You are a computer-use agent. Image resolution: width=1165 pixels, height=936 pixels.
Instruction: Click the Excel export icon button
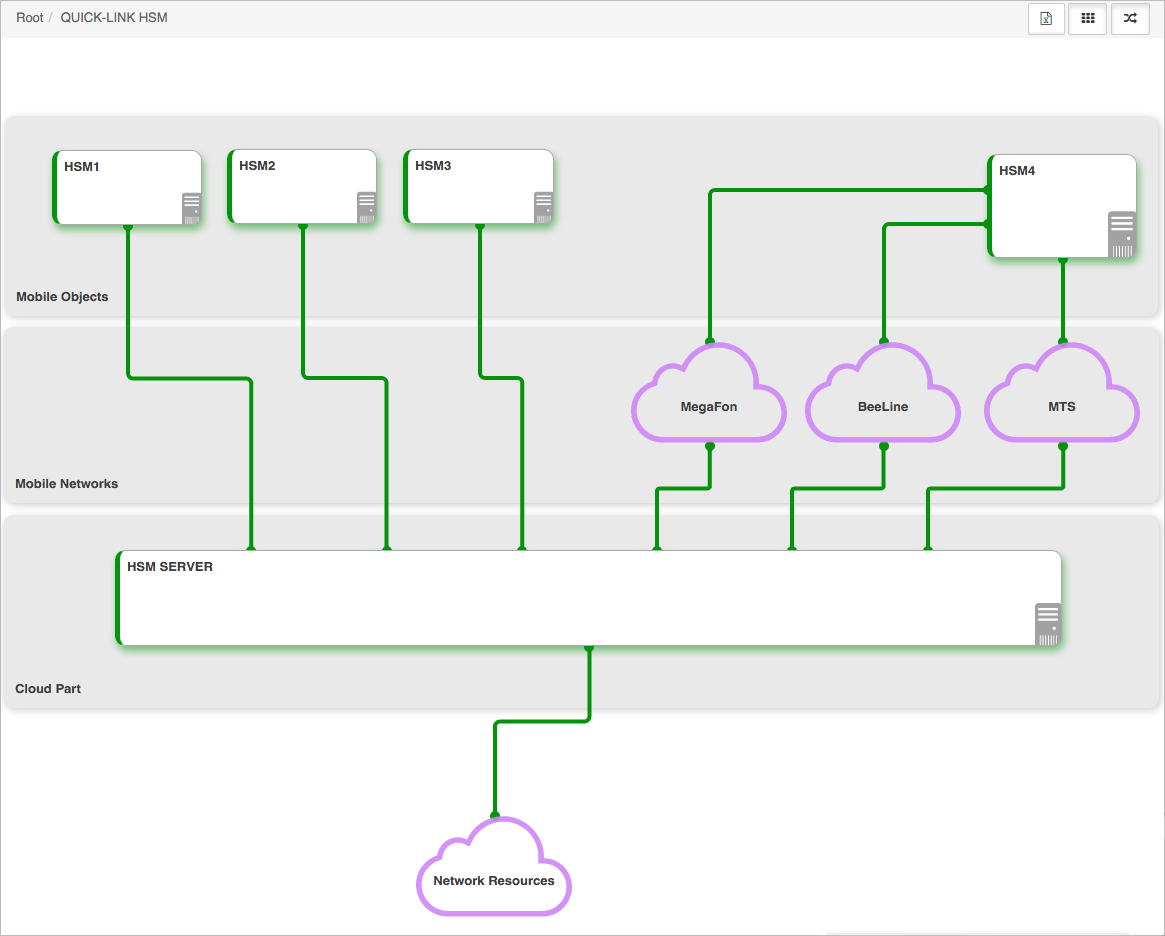pos(1046,19)
